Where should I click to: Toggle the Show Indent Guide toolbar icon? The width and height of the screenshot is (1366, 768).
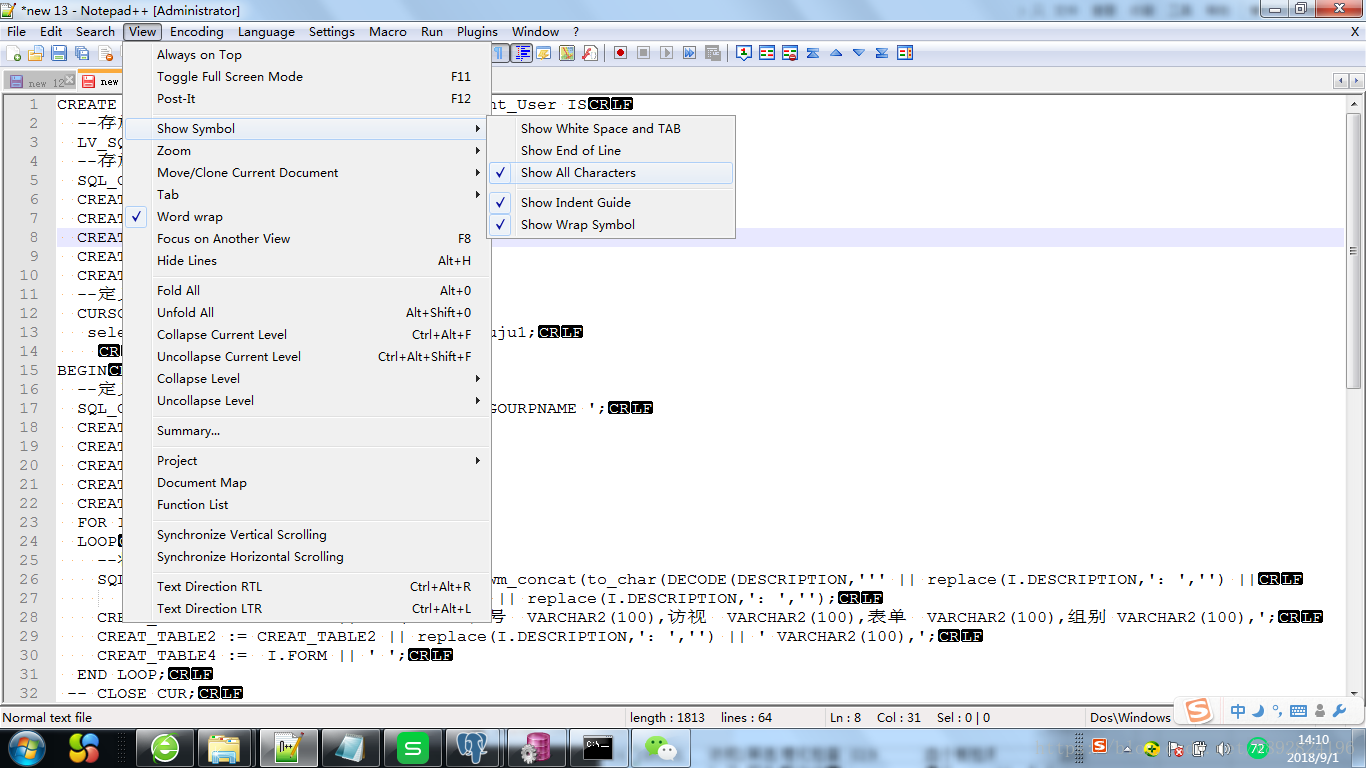(x=522, y=53)
